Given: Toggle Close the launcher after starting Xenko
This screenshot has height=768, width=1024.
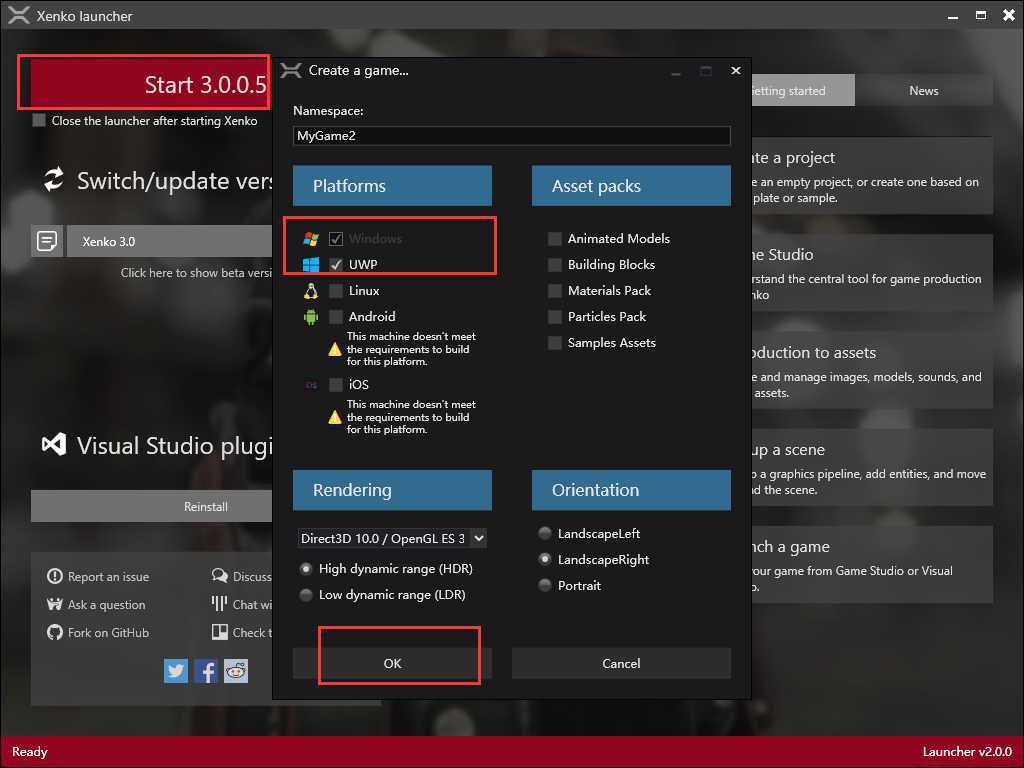Looking at the screenshot, I should coord(39,120).
